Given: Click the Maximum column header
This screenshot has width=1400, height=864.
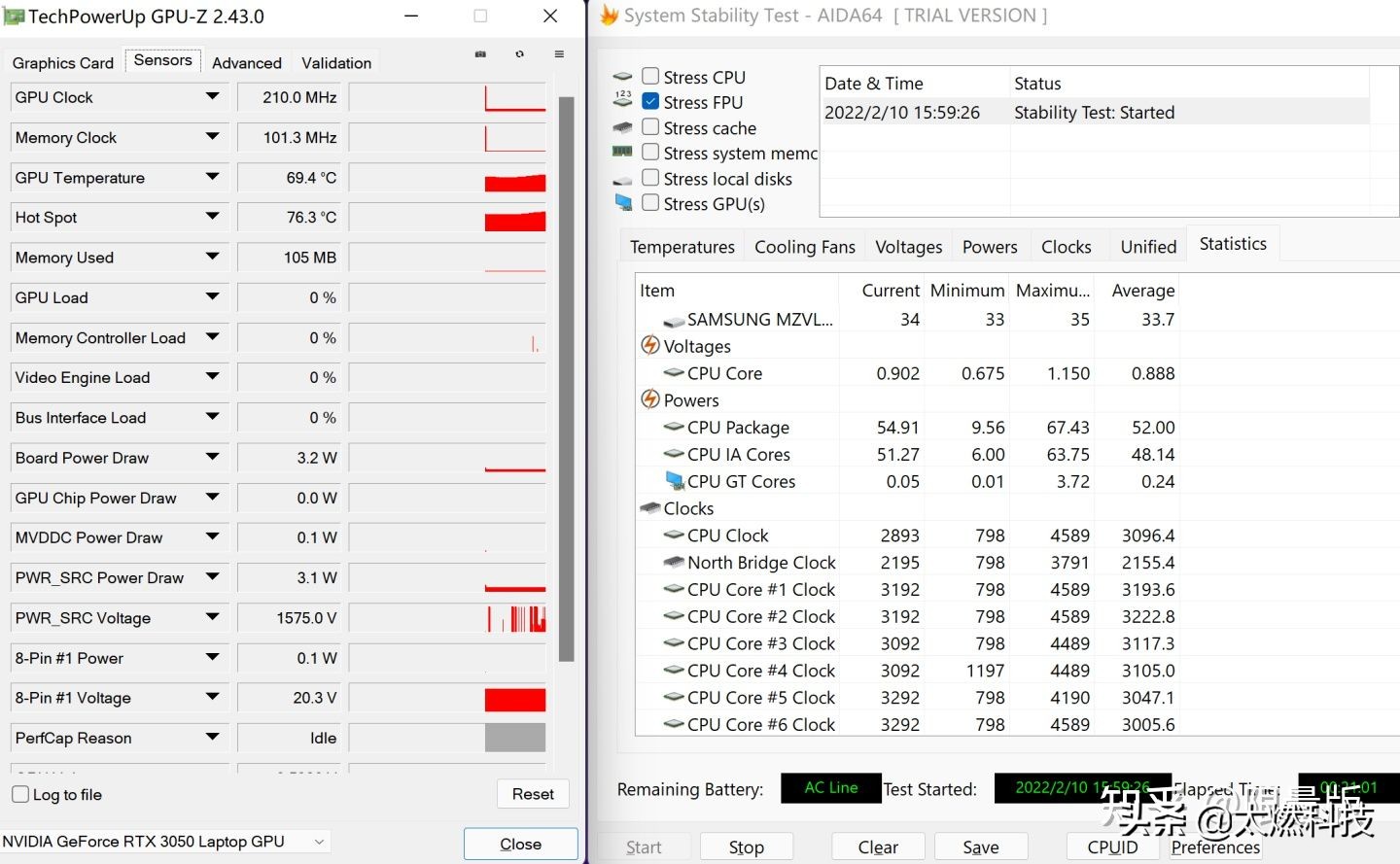Looking at the screenshot, I should coord(1053,291).
